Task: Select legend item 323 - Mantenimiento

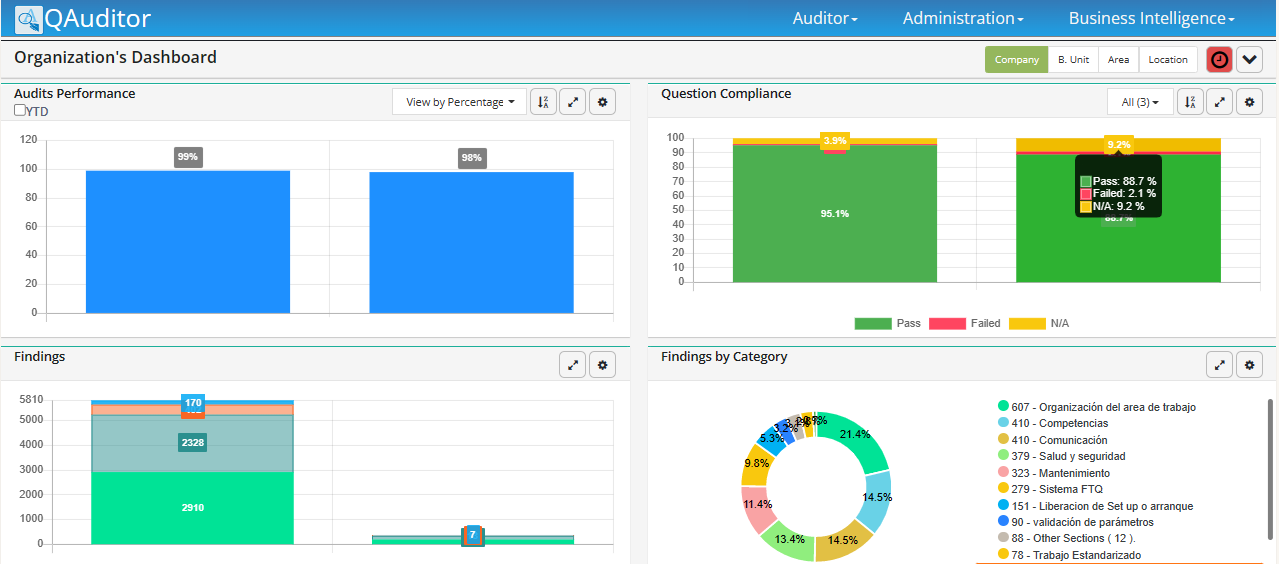Action: pos(1053,473)
